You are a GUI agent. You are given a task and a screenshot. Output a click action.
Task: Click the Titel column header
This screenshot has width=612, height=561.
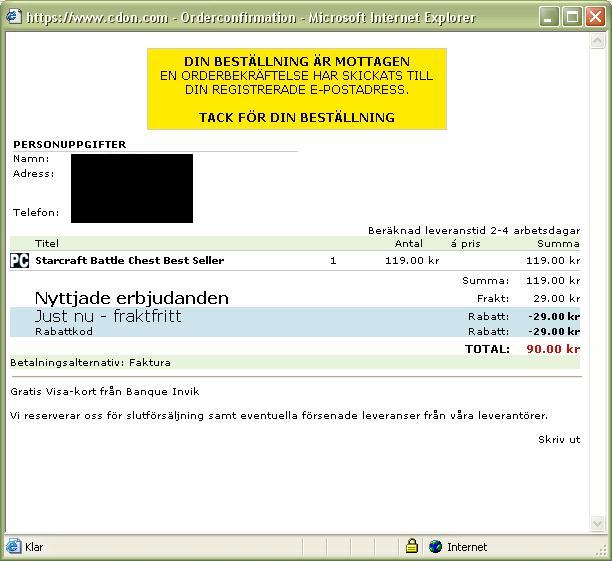pos(47,243)
